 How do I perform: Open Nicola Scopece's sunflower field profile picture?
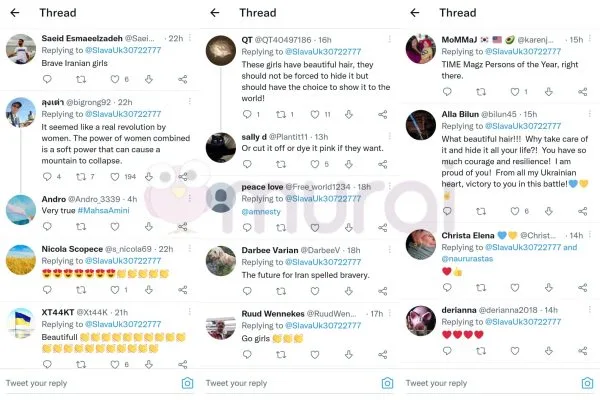(21, 260)
